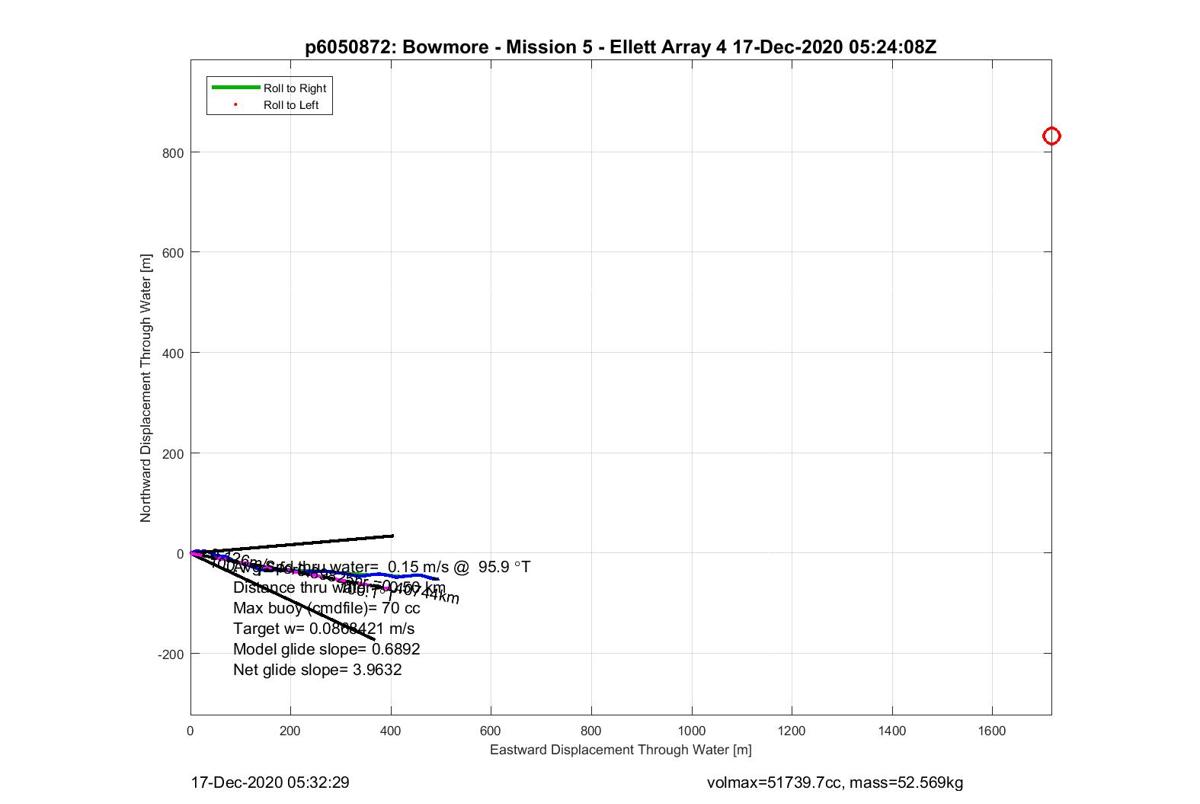Screen dimensions: 1200x804
Task: Click the 'Max buoy (cmdfile)= 70 cc' annotation
Action: coord(326,608)
